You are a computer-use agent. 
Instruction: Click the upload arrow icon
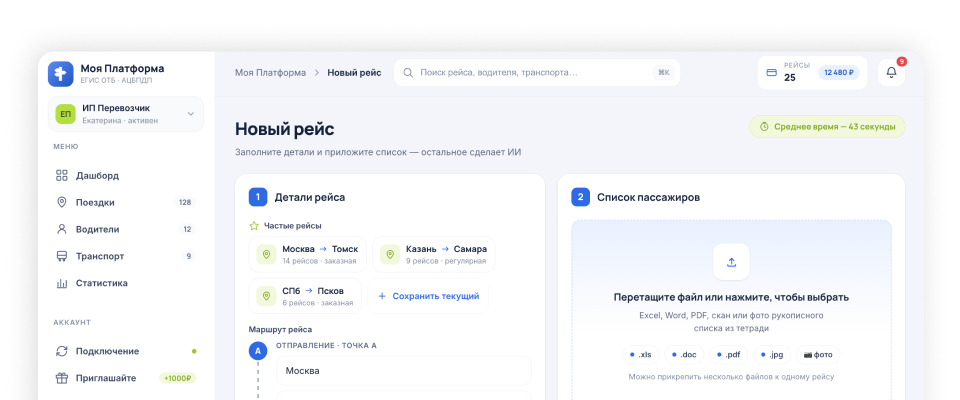coord(731,262)
